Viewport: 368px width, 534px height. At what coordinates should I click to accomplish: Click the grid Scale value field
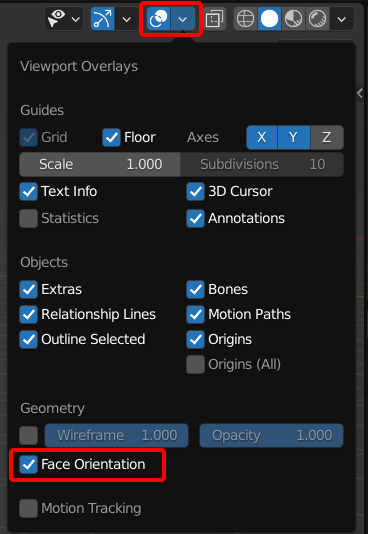[x=100, y=164]
